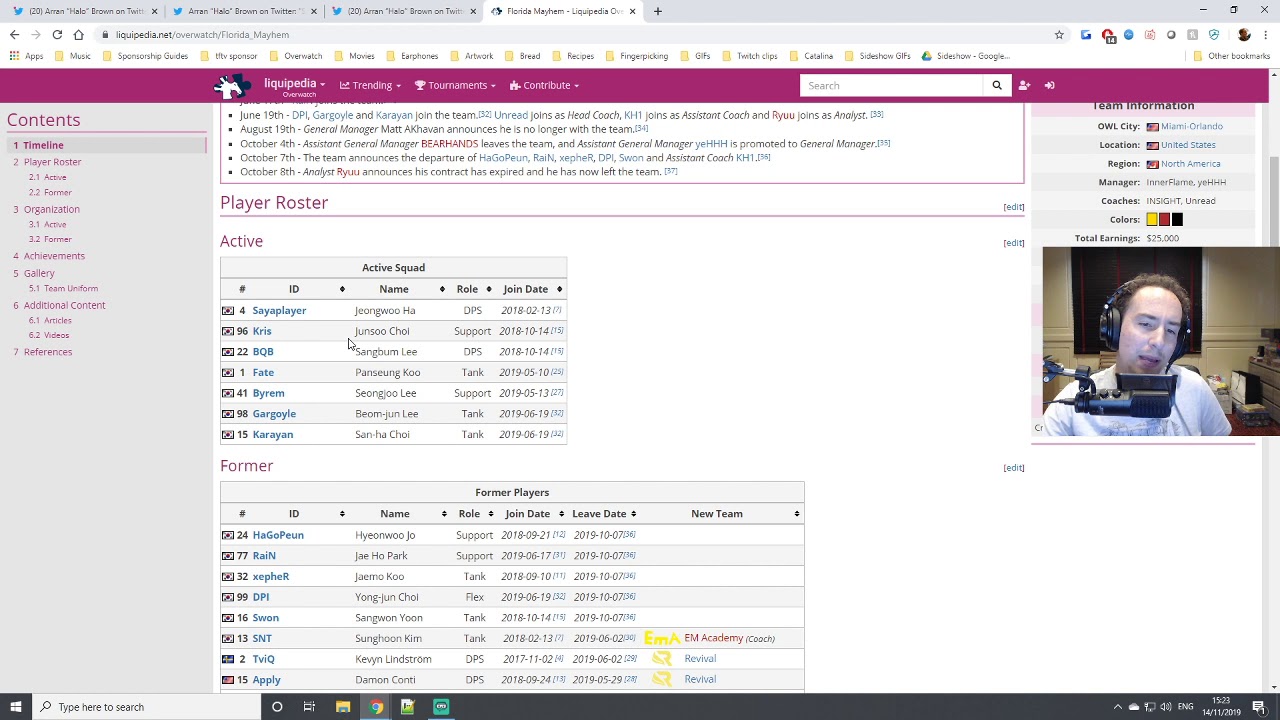Screen dimensions: 1280x720
Task: Open the InnerFlame manager link
Action: [1169, 182]
